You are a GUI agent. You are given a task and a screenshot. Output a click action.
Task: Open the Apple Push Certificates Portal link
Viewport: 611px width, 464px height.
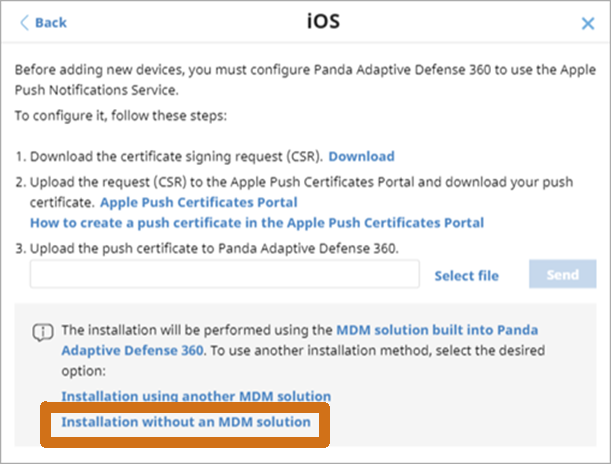pyautogui.click(x=199, y=202)
